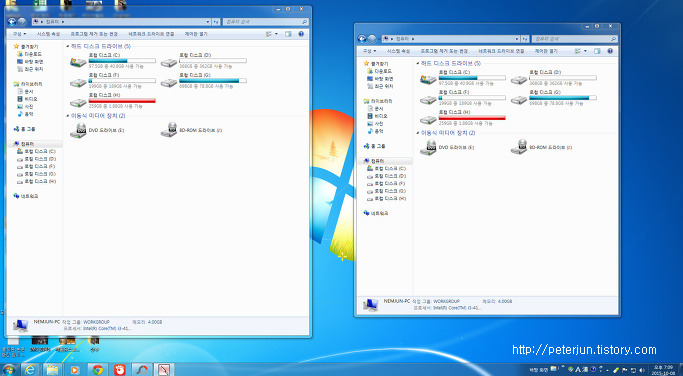Open Local Disk (D:) in left window
Viewport: 683px width, 376px height.
203,61
